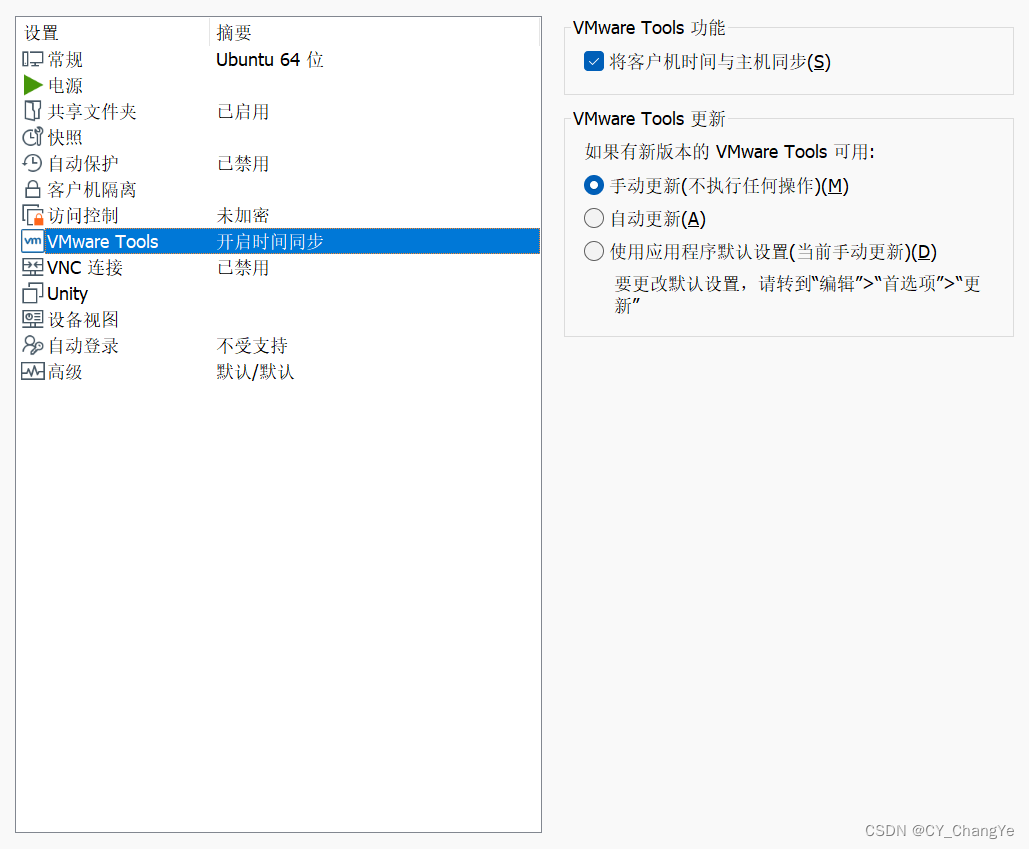This screenshot has width=1029, height=849.
Task: Select the 访问控制 row label
Action: (83, 215)
